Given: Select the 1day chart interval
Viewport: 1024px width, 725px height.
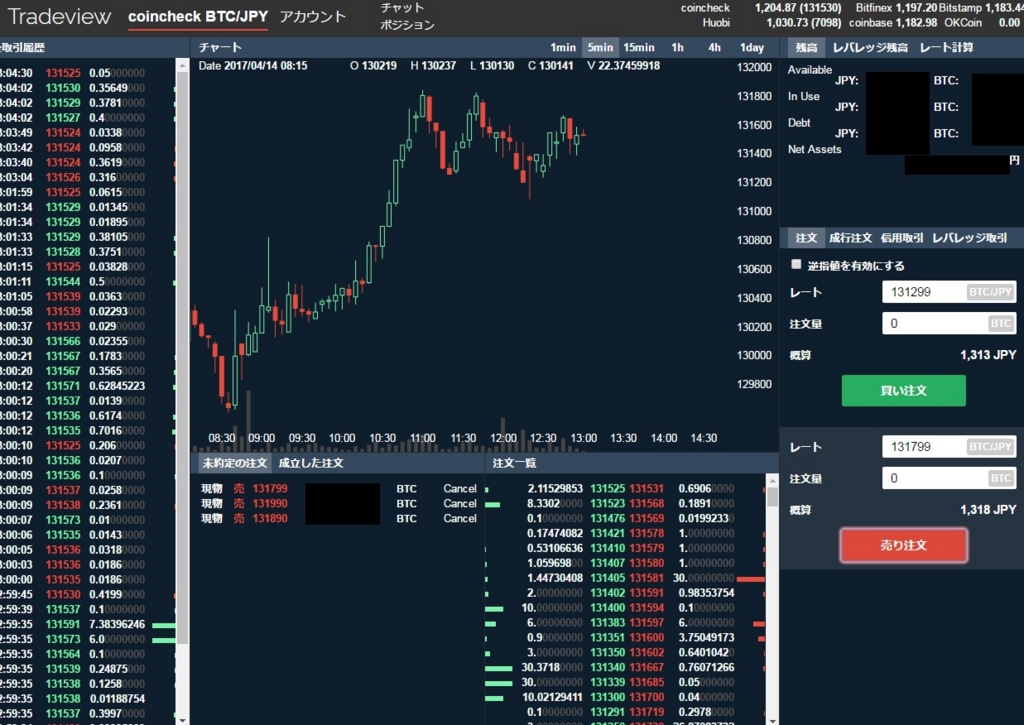Looking at the screenshot, I should click(x=752, y=47).
